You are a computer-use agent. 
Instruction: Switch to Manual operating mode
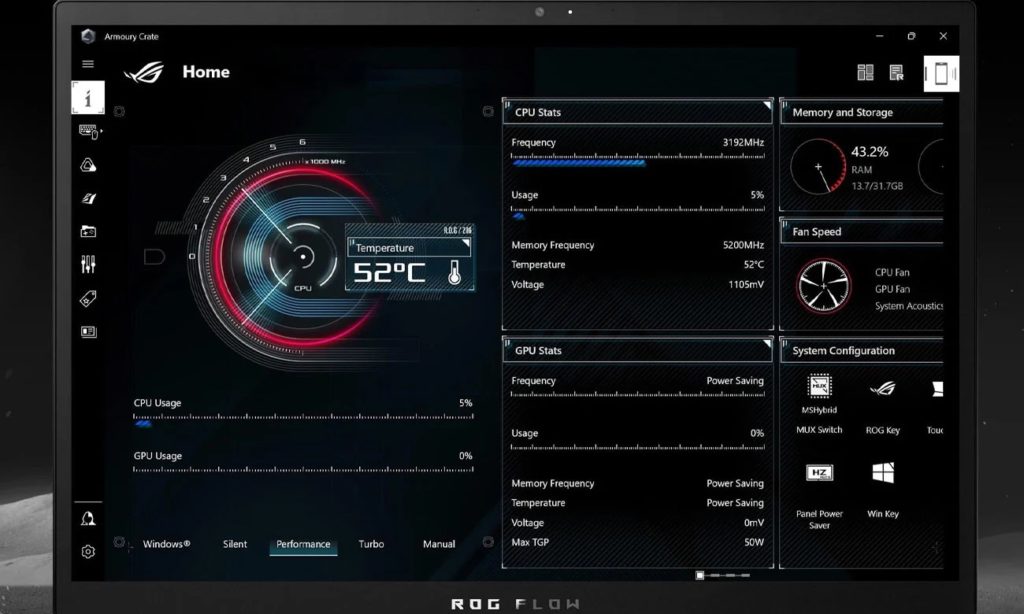tap(439, 544)
